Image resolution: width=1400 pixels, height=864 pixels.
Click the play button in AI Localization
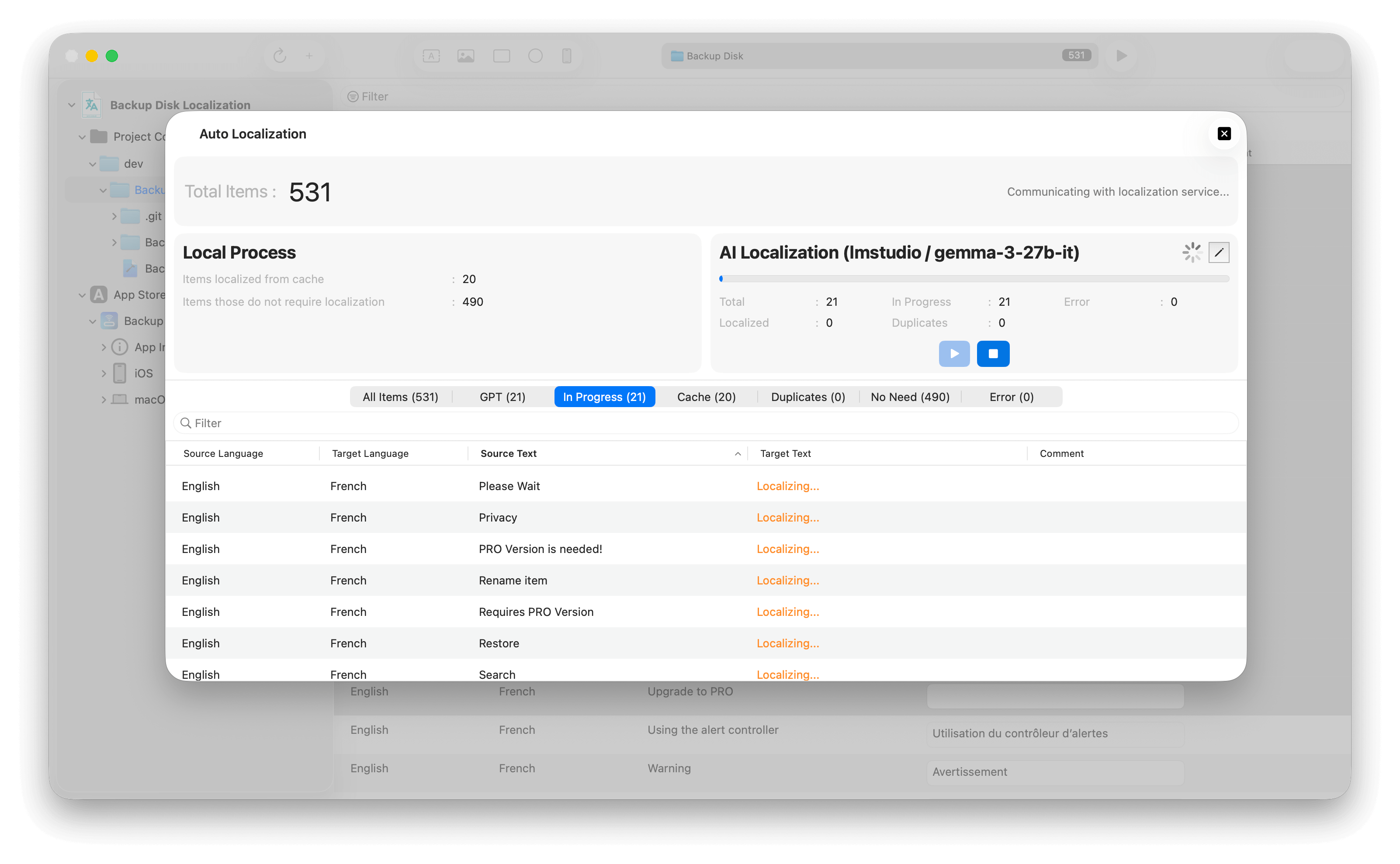point(953,354)
